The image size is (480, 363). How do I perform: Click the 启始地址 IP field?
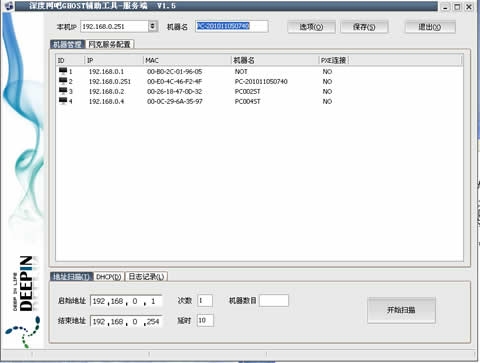(x=126, y=301)
